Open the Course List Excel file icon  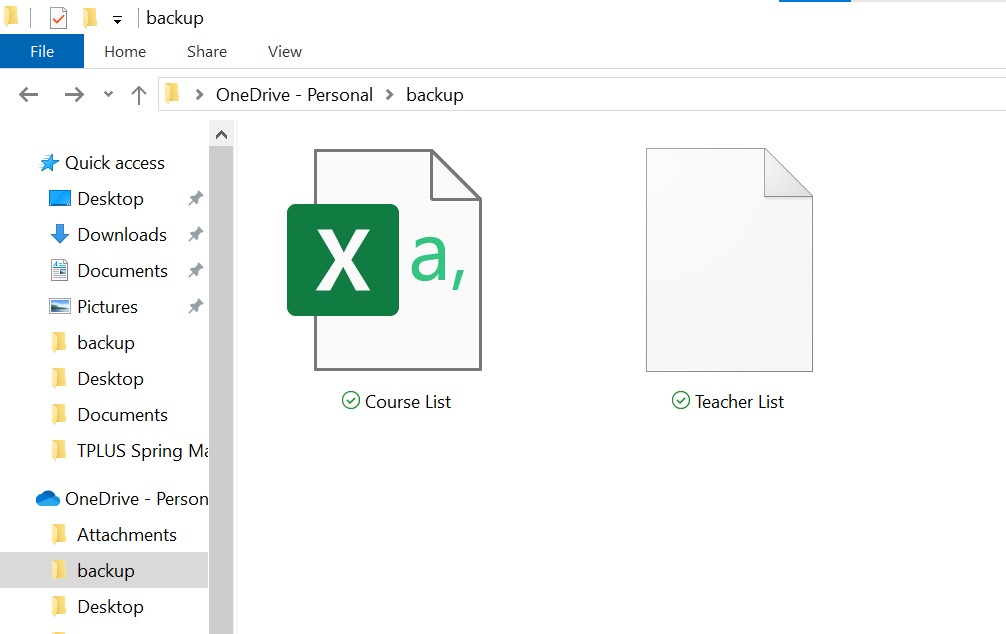(x=396, y=259)
